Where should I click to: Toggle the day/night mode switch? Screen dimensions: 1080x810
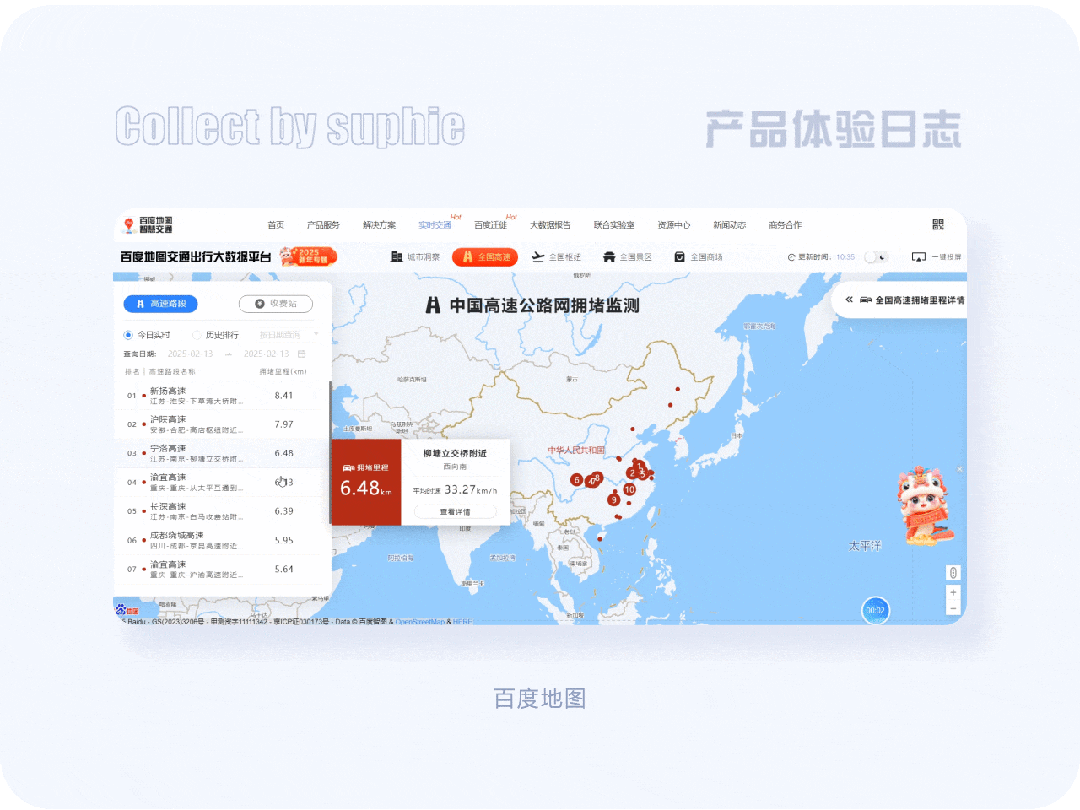(x=878, y=256)
